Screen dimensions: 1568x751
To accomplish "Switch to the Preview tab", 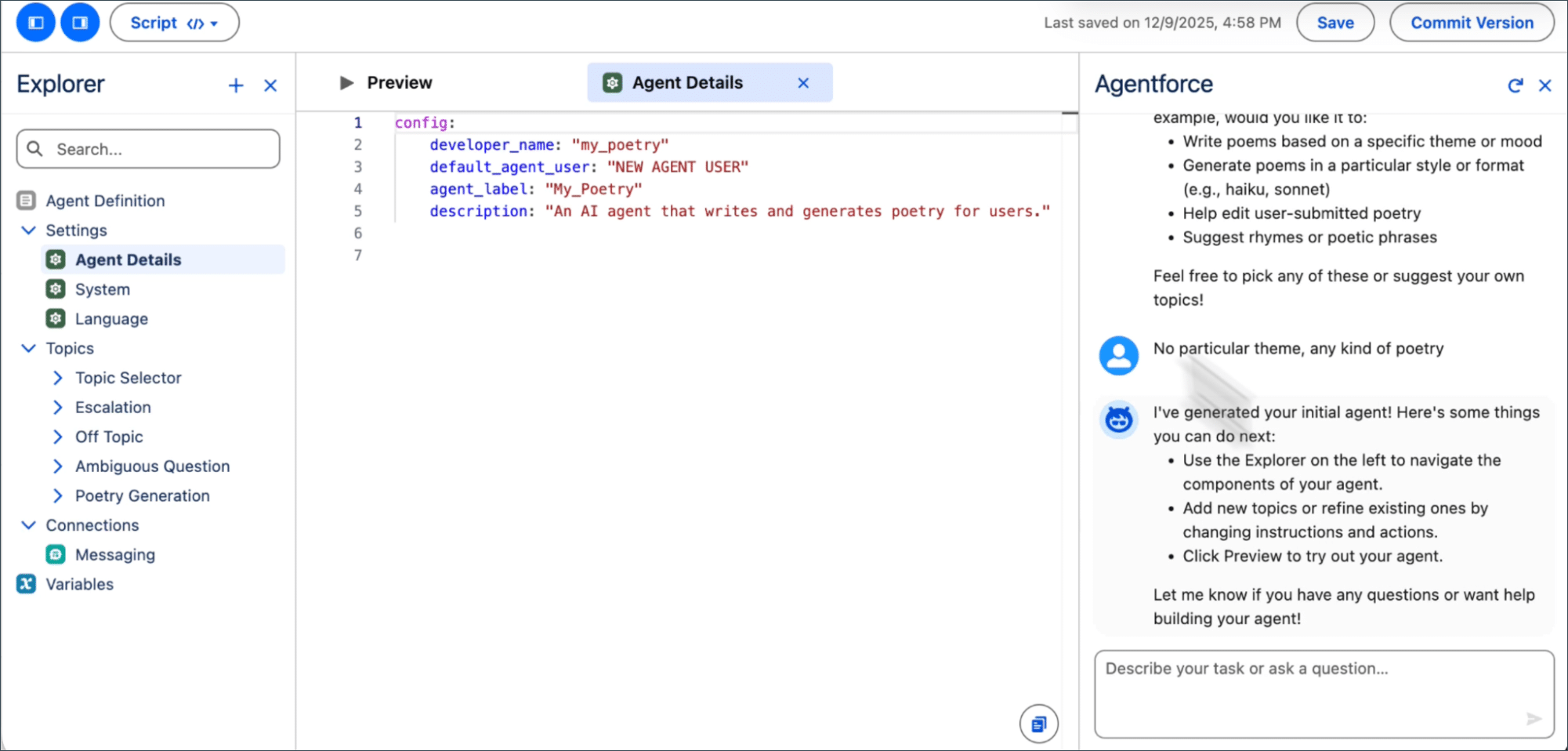I will (x=387, y=83).
